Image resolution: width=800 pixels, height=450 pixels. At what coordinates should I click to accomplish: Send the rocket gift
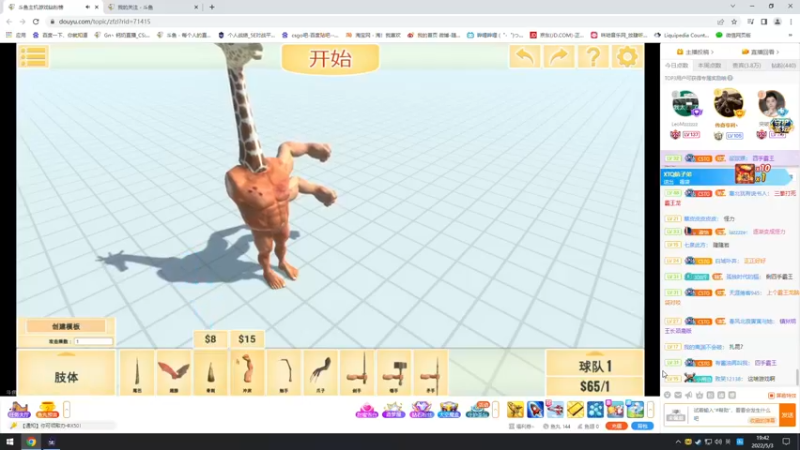coord(535,409)
